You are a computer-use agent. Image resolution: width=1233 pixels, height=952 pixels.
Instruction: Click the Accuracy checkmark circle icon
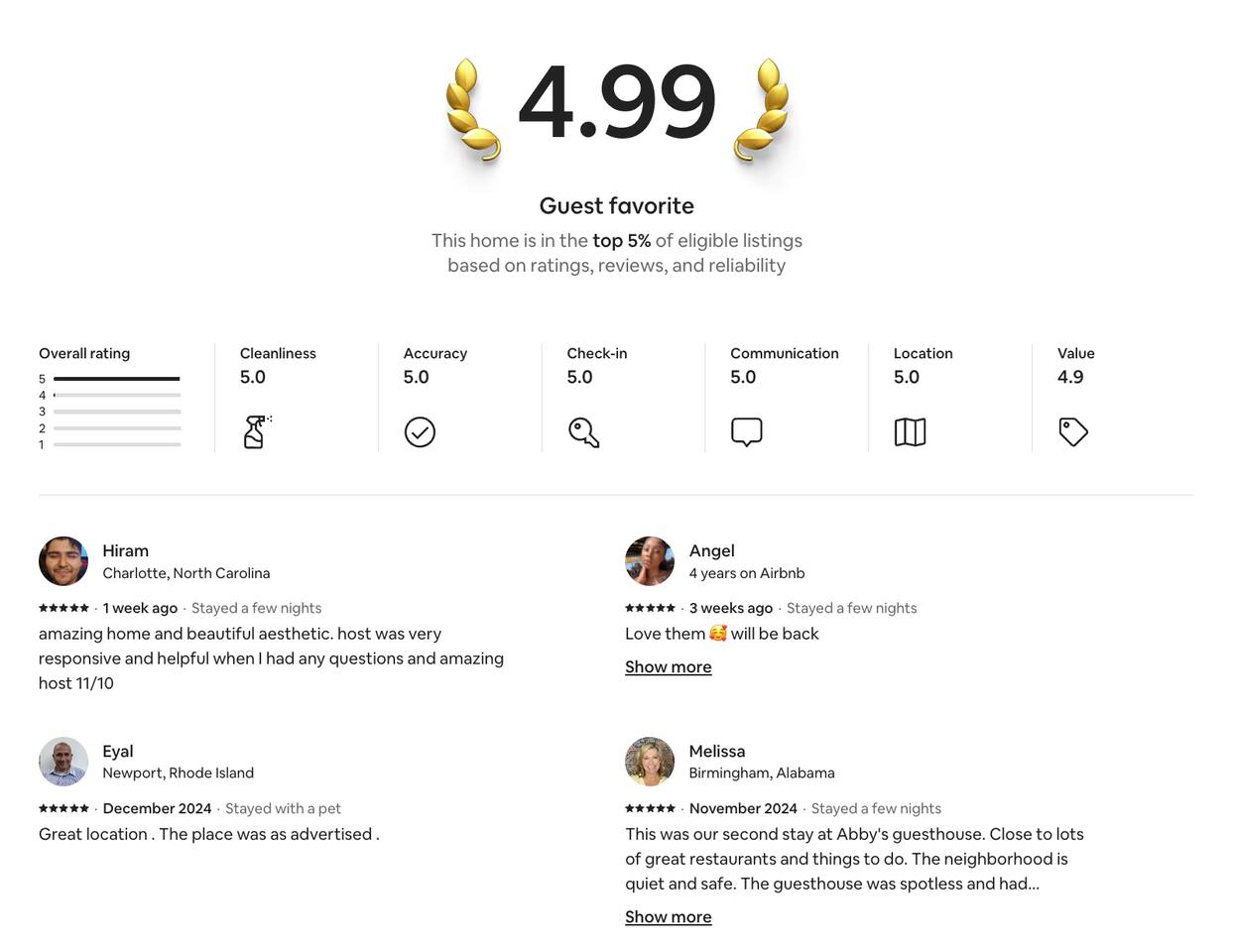coord(420,432)
